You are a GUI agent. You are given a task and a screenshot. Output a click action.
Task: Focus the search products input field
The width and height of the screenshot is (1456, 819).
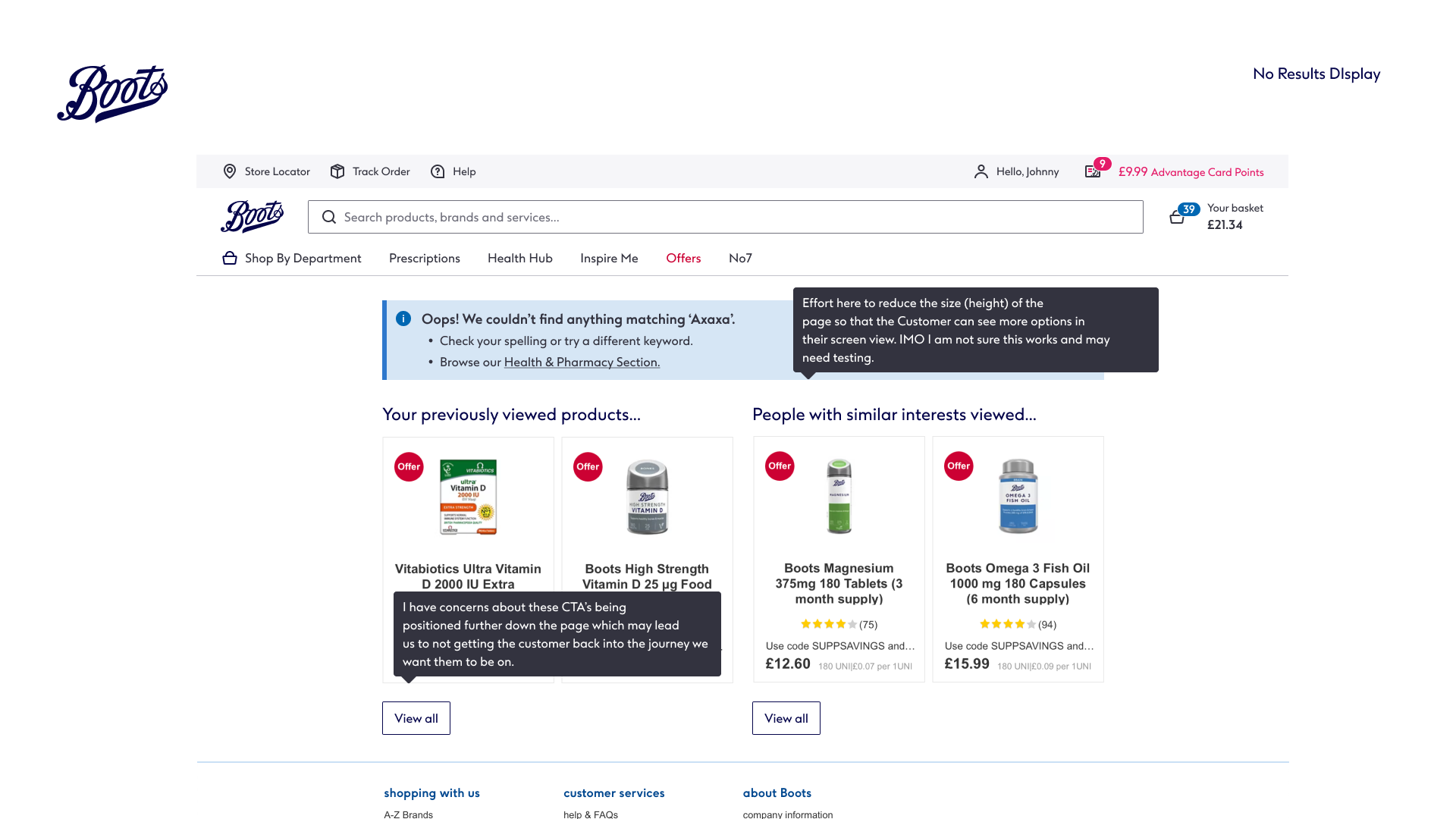coord(736,217)
